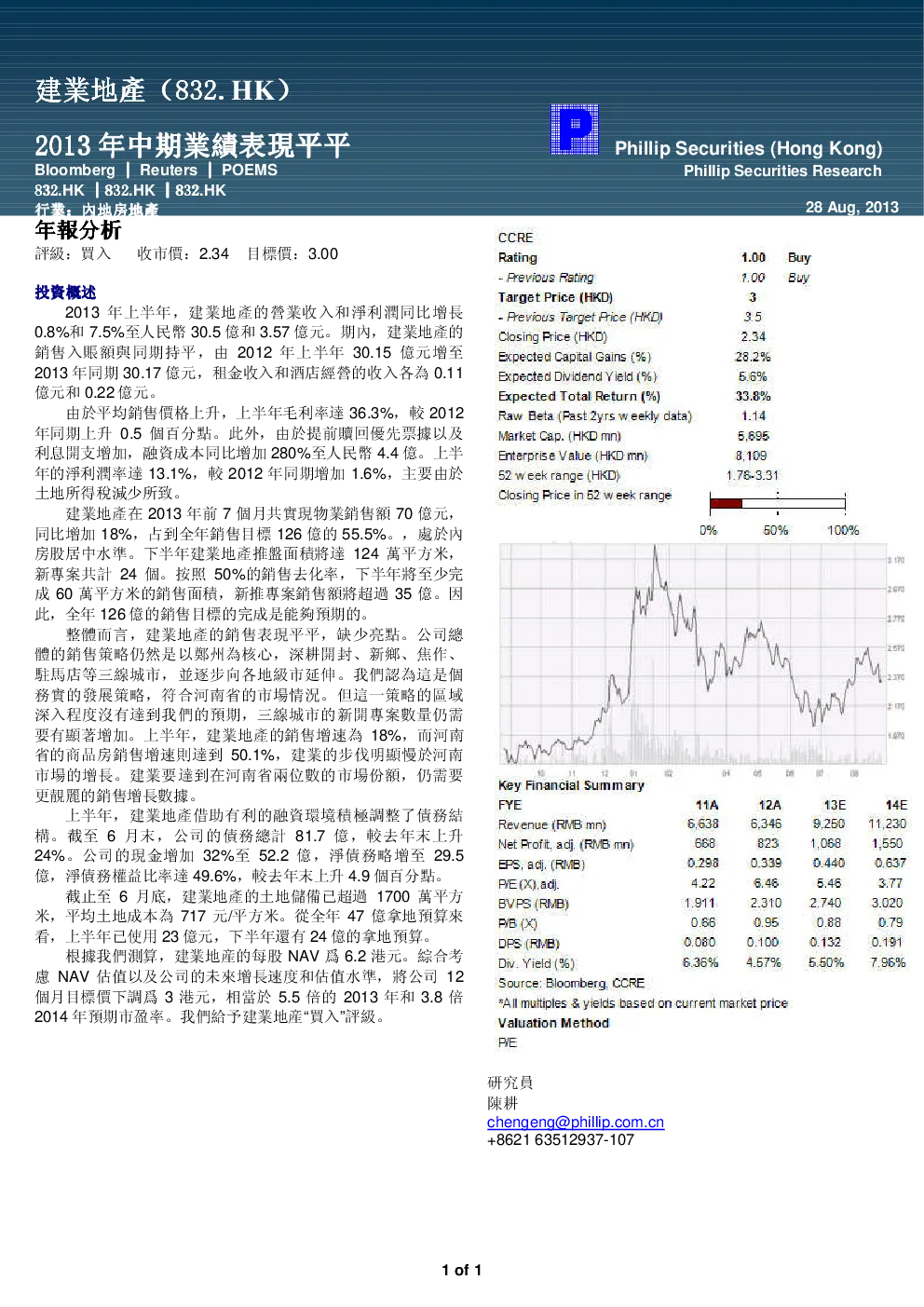924x1307 pixels.
Task: Click the date 28 Aug, 2013
Action: coord(851,207)
